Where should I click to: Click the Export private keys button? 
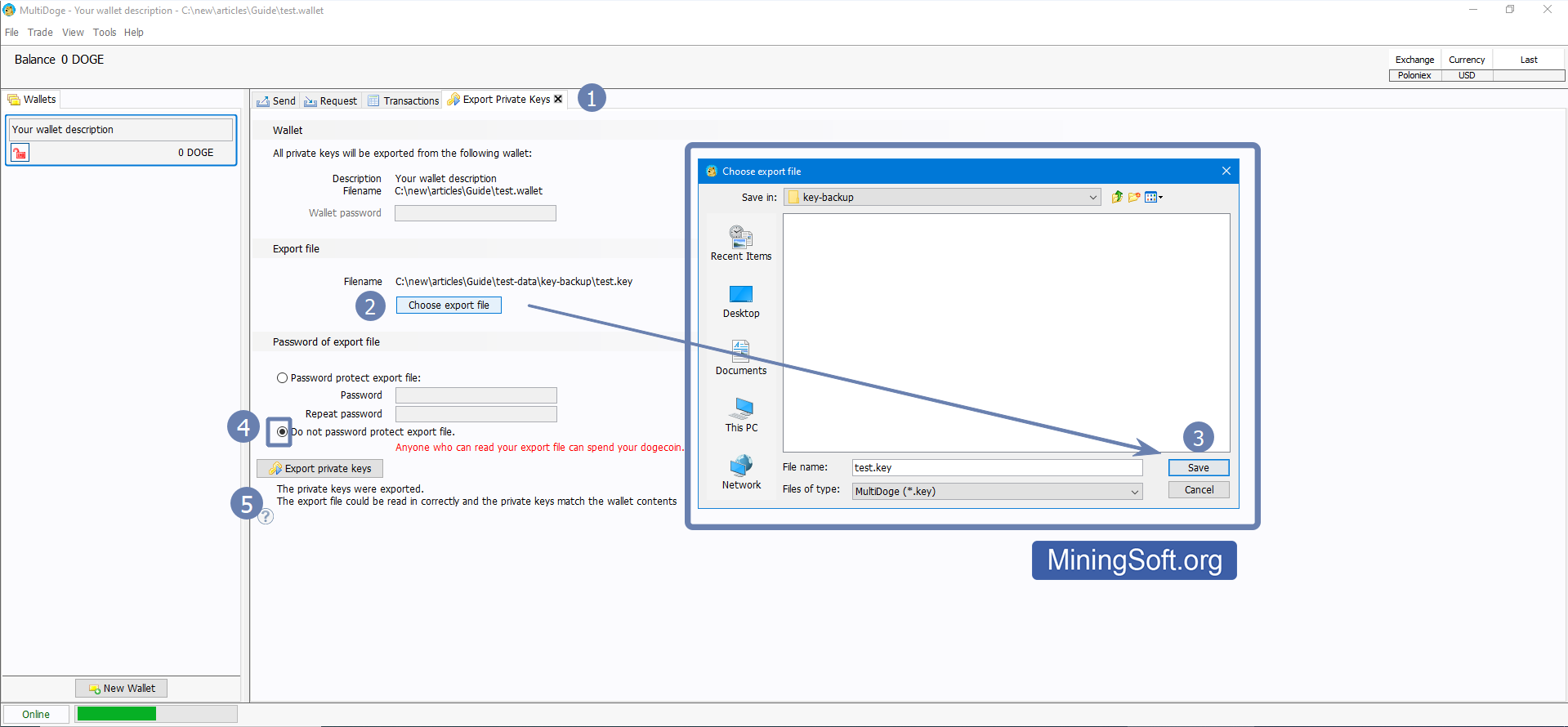coord(319,469)
